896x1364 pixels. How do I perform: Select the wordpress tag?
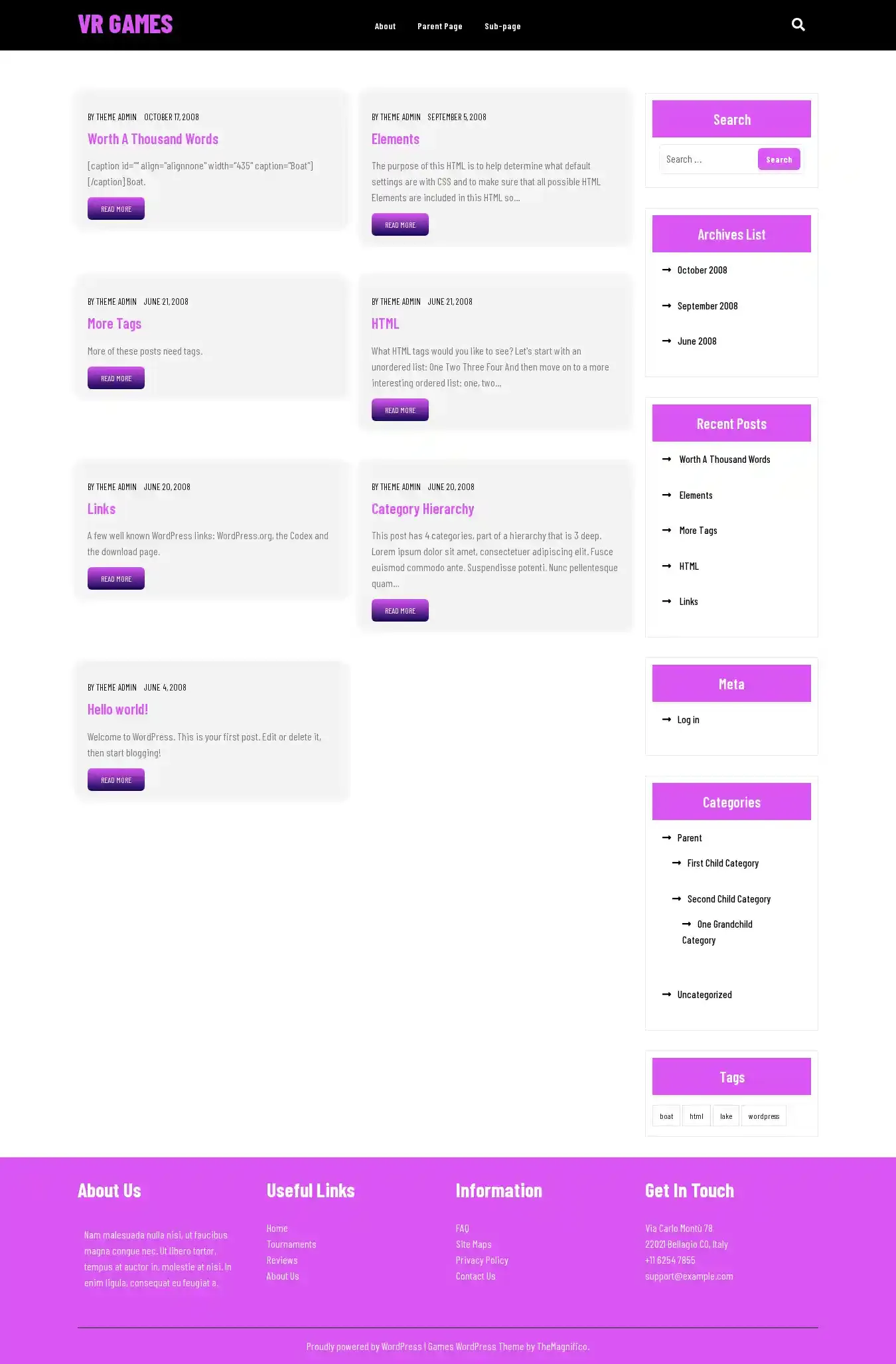pyautogui.click(x=763, y=1116)
